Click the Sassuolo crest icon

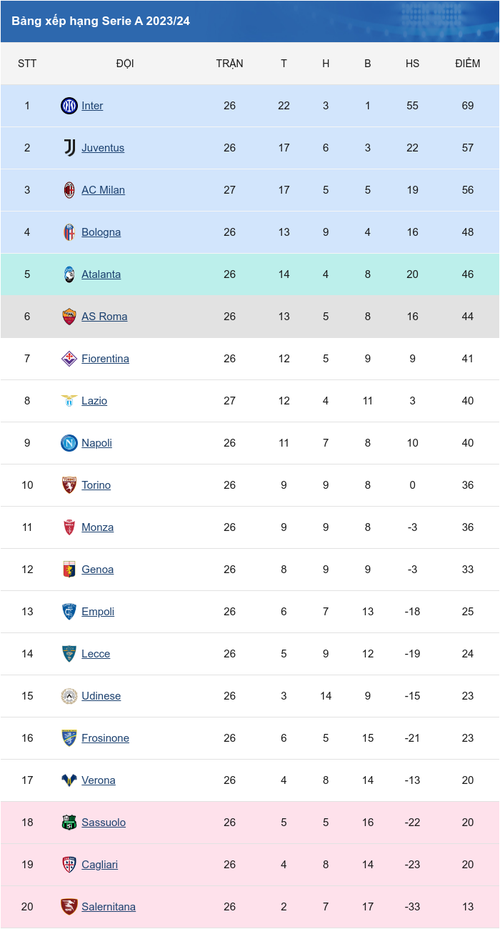click(x=69, y=822)
